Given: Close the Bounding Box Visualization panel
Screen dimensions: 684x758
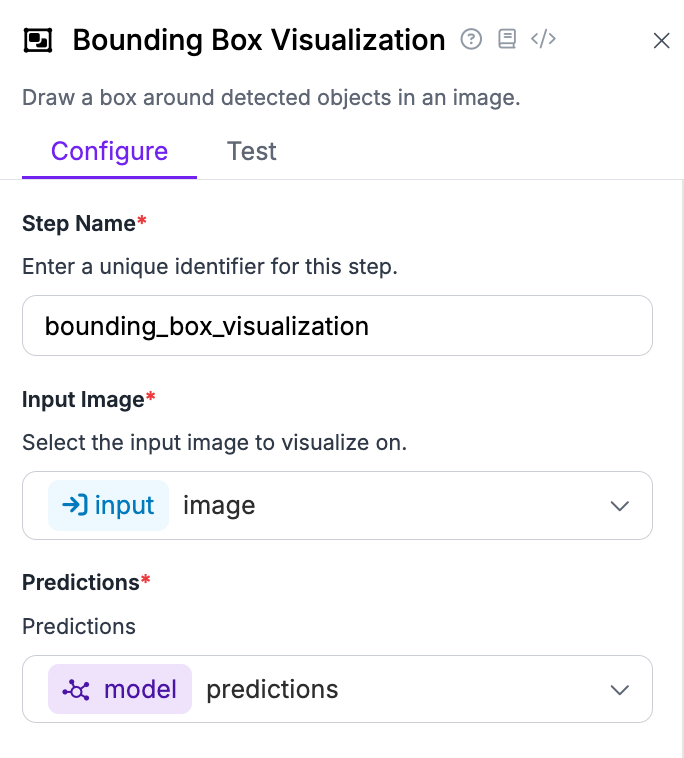Looking at the screenshot, I should [x=661, y=40].
